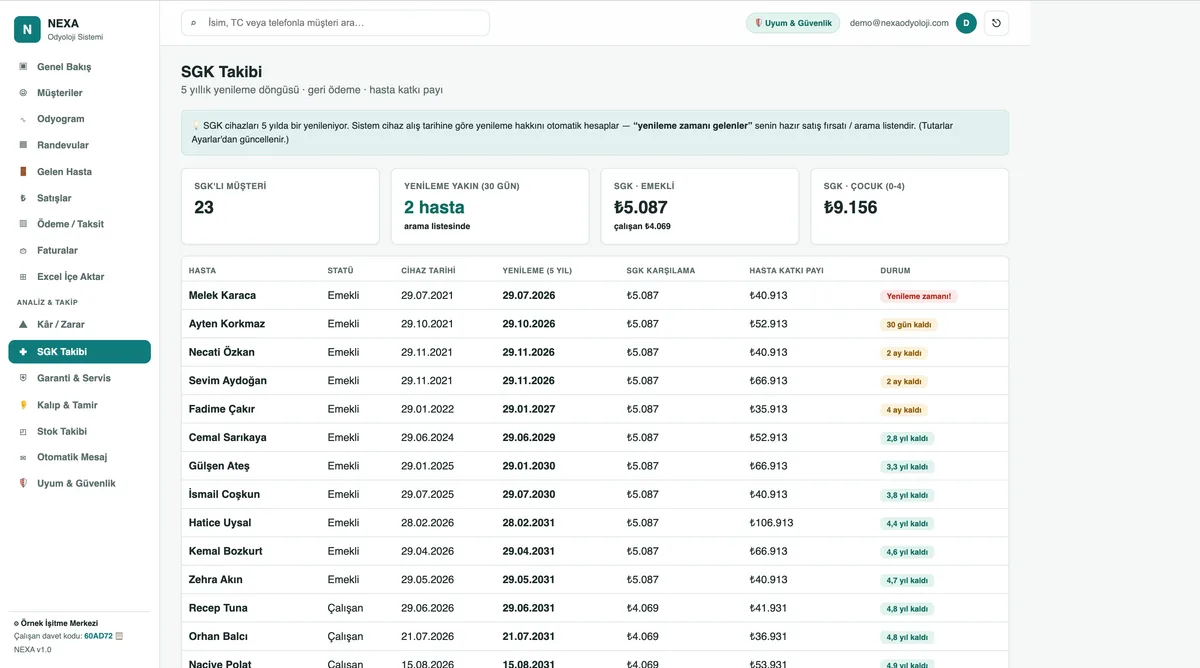The height and width of the screenshot is (668, 1200).
Task: Click the Kâr / Zarar triangle icon
Action: [23, 325]
